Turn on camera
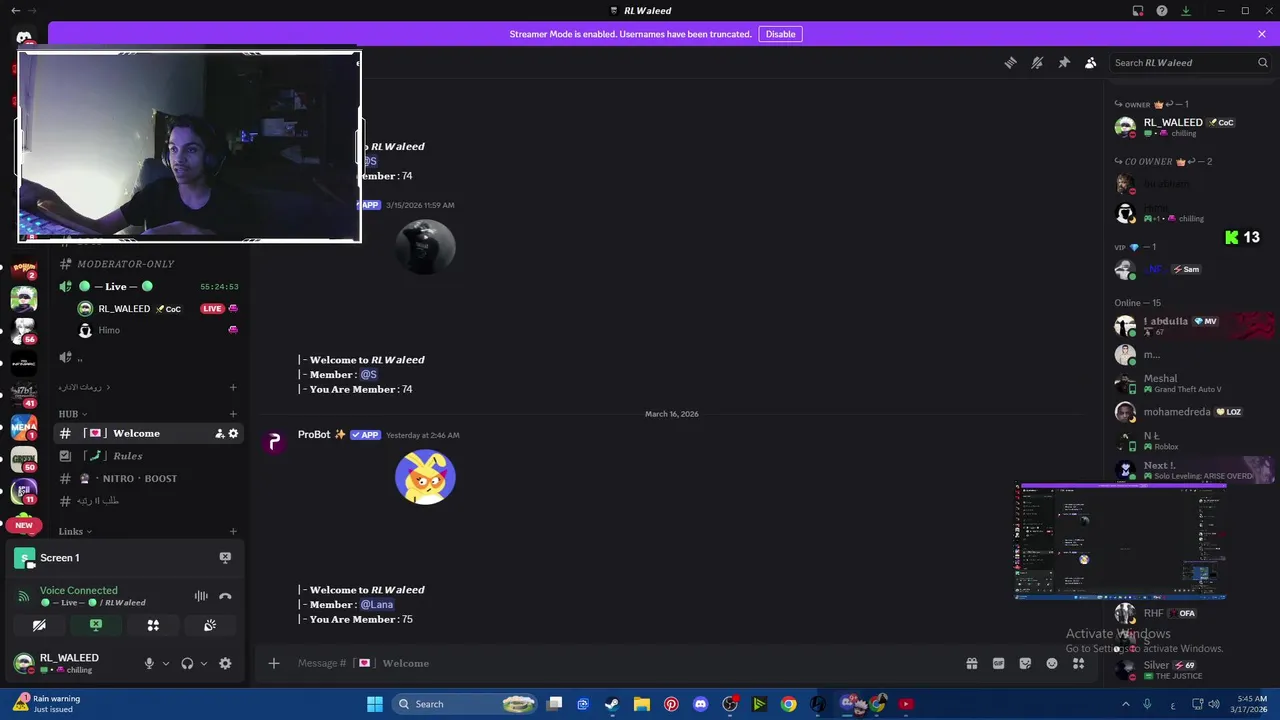This screenshot has height=720, width=1280. tap(39, 625)
